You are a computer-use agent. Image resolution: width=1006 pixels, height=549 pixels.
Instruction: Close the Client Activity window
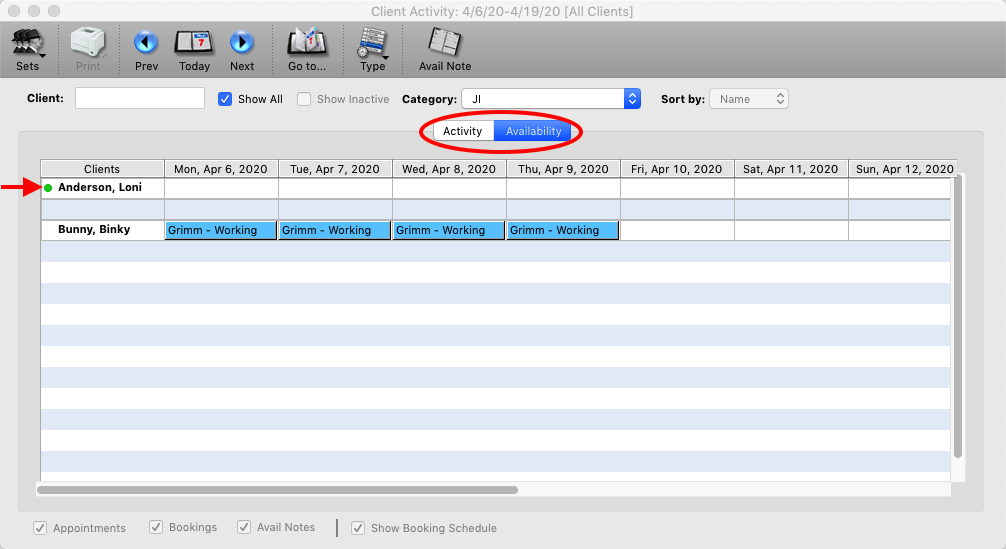[x=14, y=11]
